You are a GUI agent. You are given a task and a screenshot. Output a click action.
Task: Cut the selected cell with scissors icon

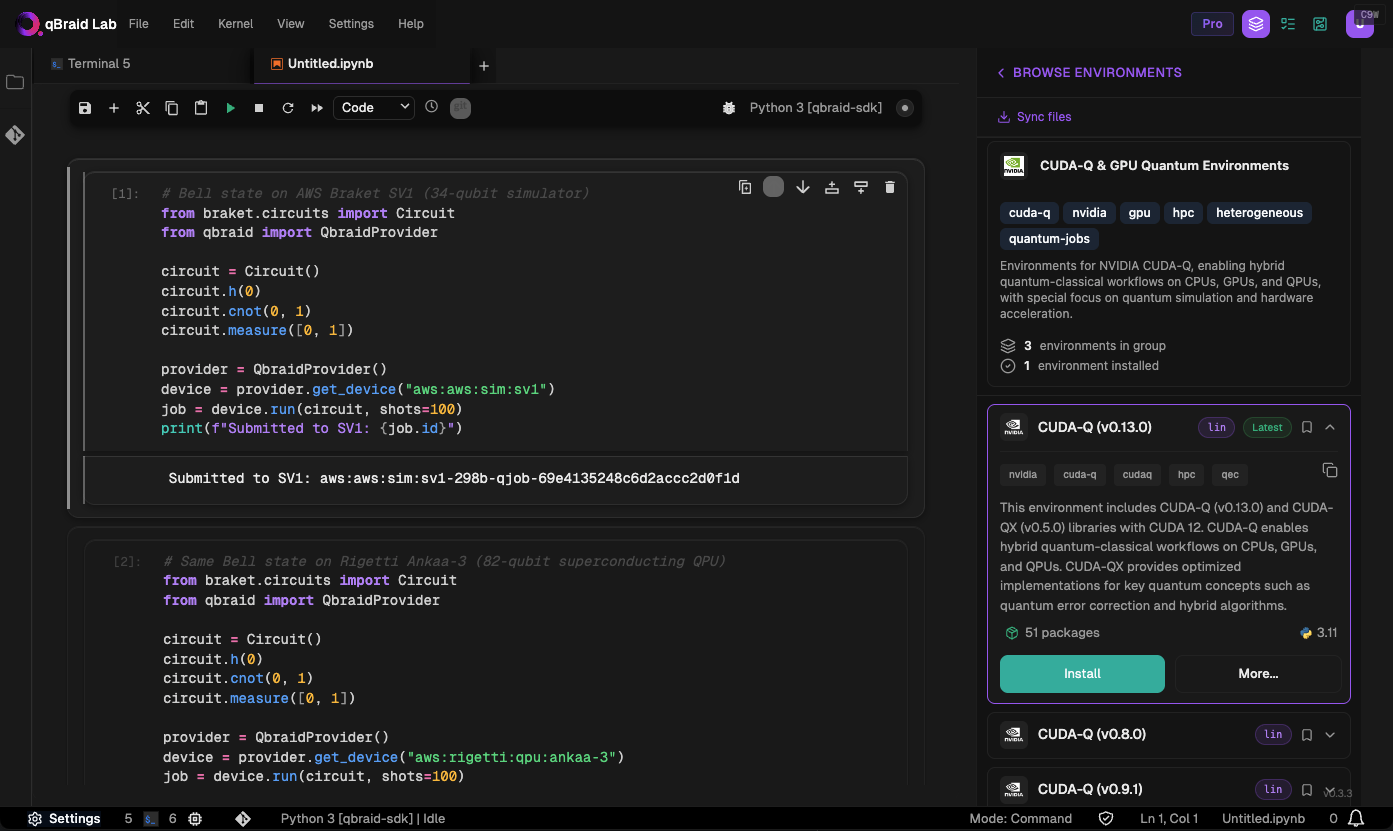click(x=143, y=108)
